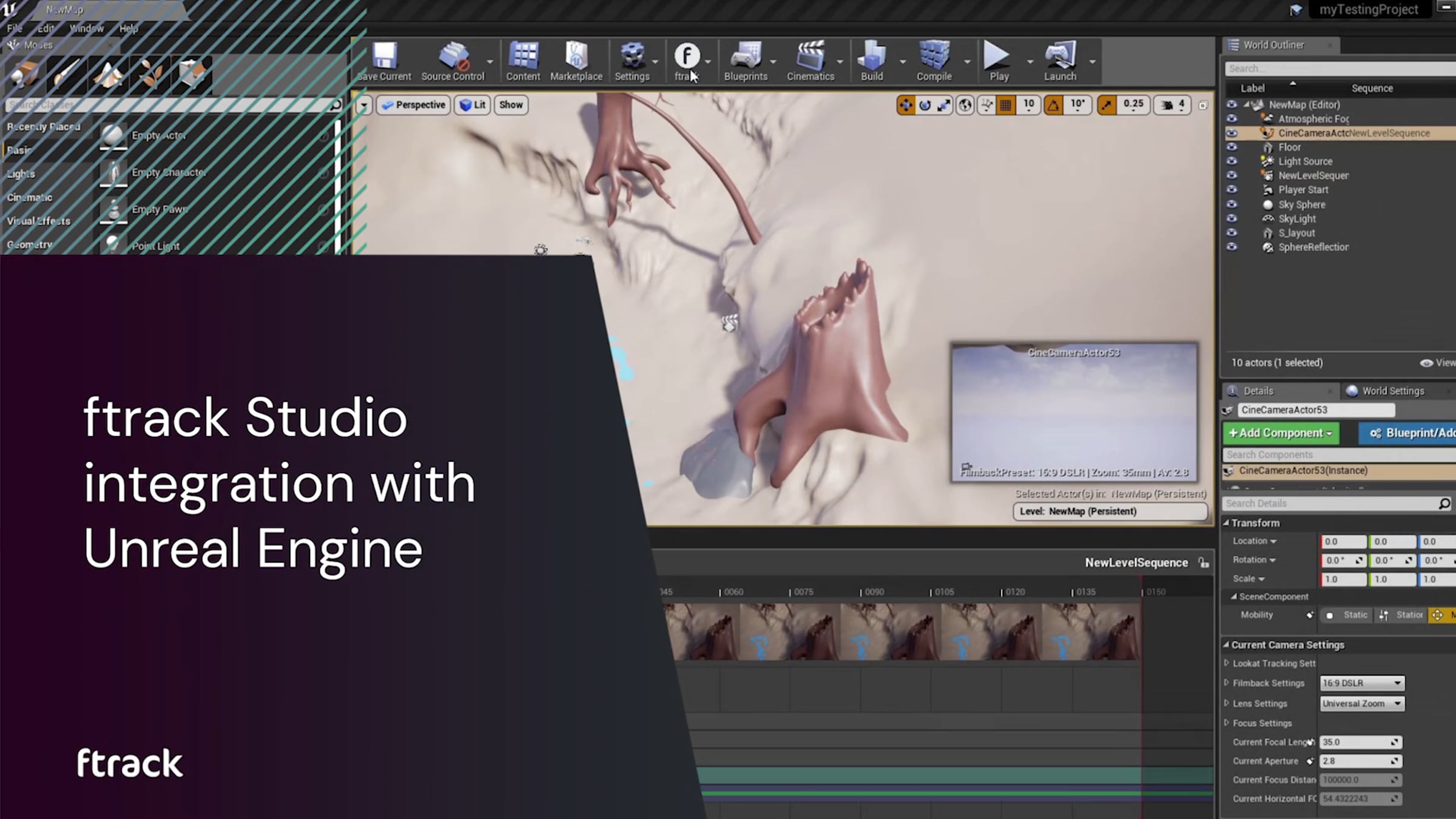Screen dimensions: 1456x819
Task: Click the Current Focal Length value field
Action: coord(1361,742)
